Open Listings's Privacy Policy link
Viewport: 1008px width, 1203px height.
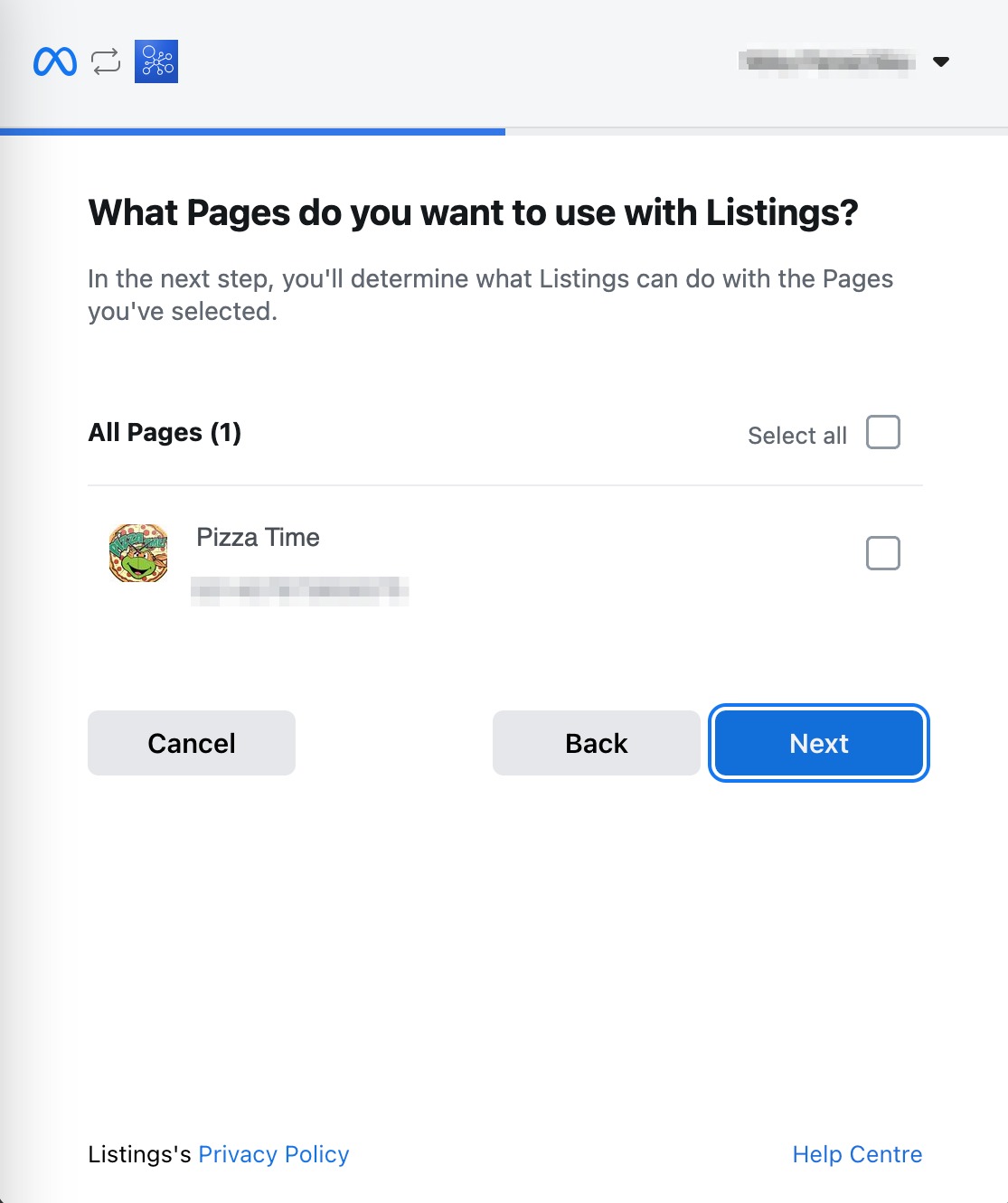click(x=273, y=1154)
